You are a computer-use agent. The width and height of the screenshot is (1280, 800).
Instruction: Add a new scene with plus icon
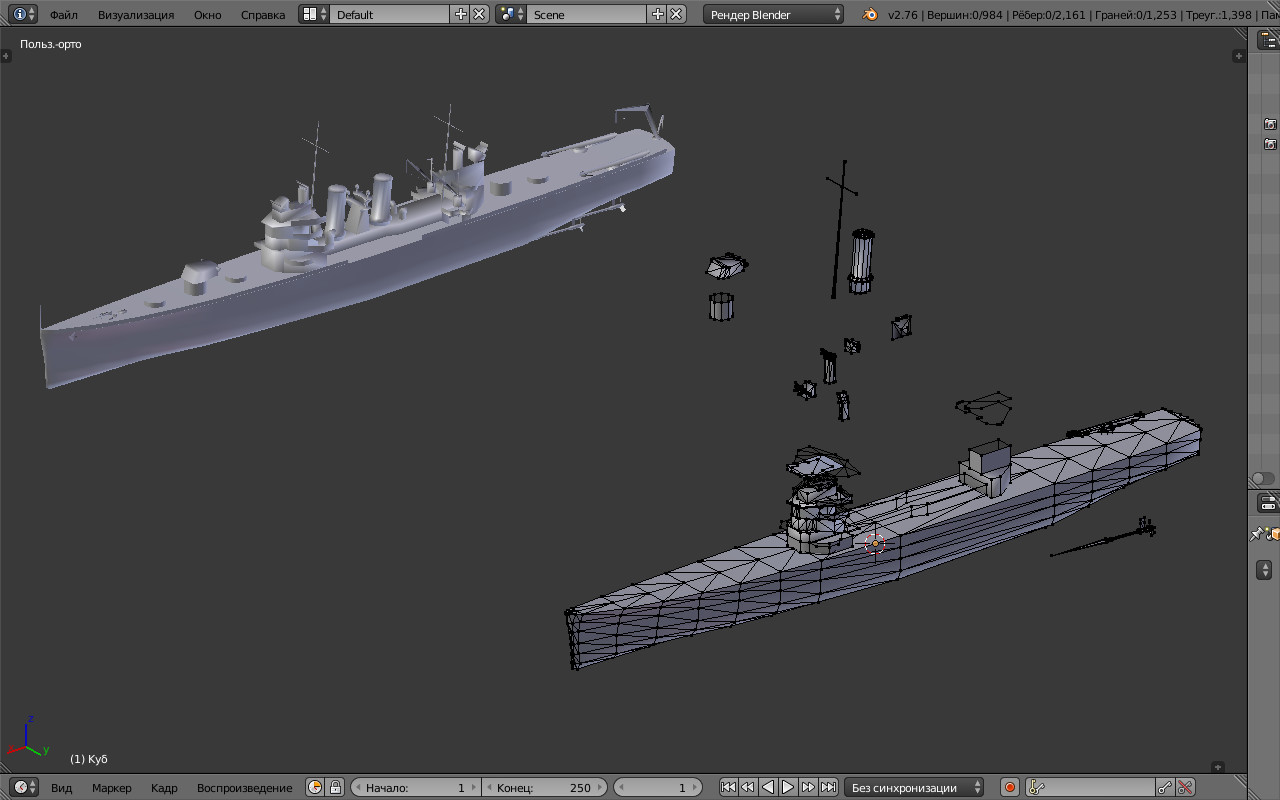tap(657, 15)
